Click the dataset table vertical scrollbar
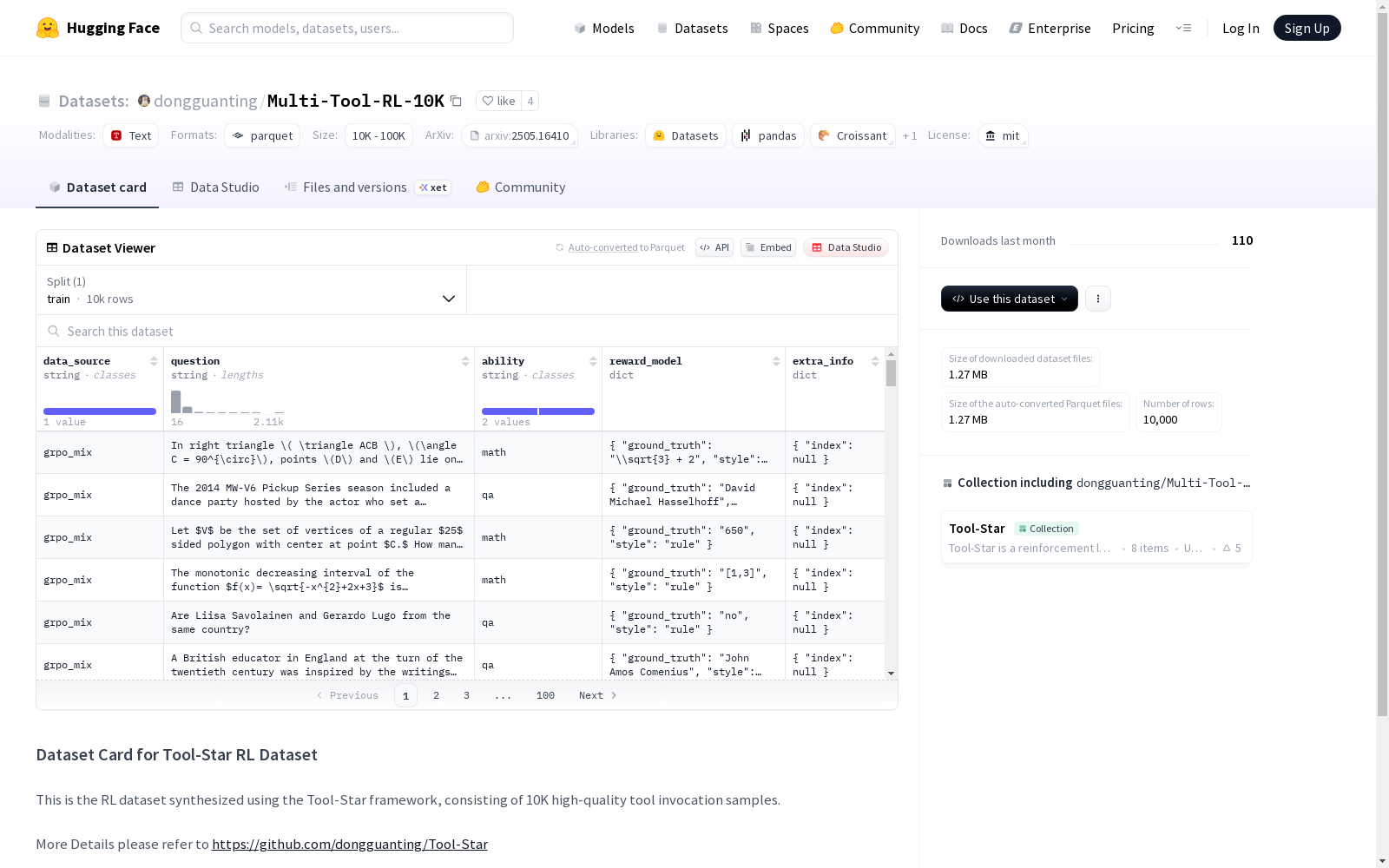Image resolution: width=1389 pixels, height=868 pixels. 891,374
